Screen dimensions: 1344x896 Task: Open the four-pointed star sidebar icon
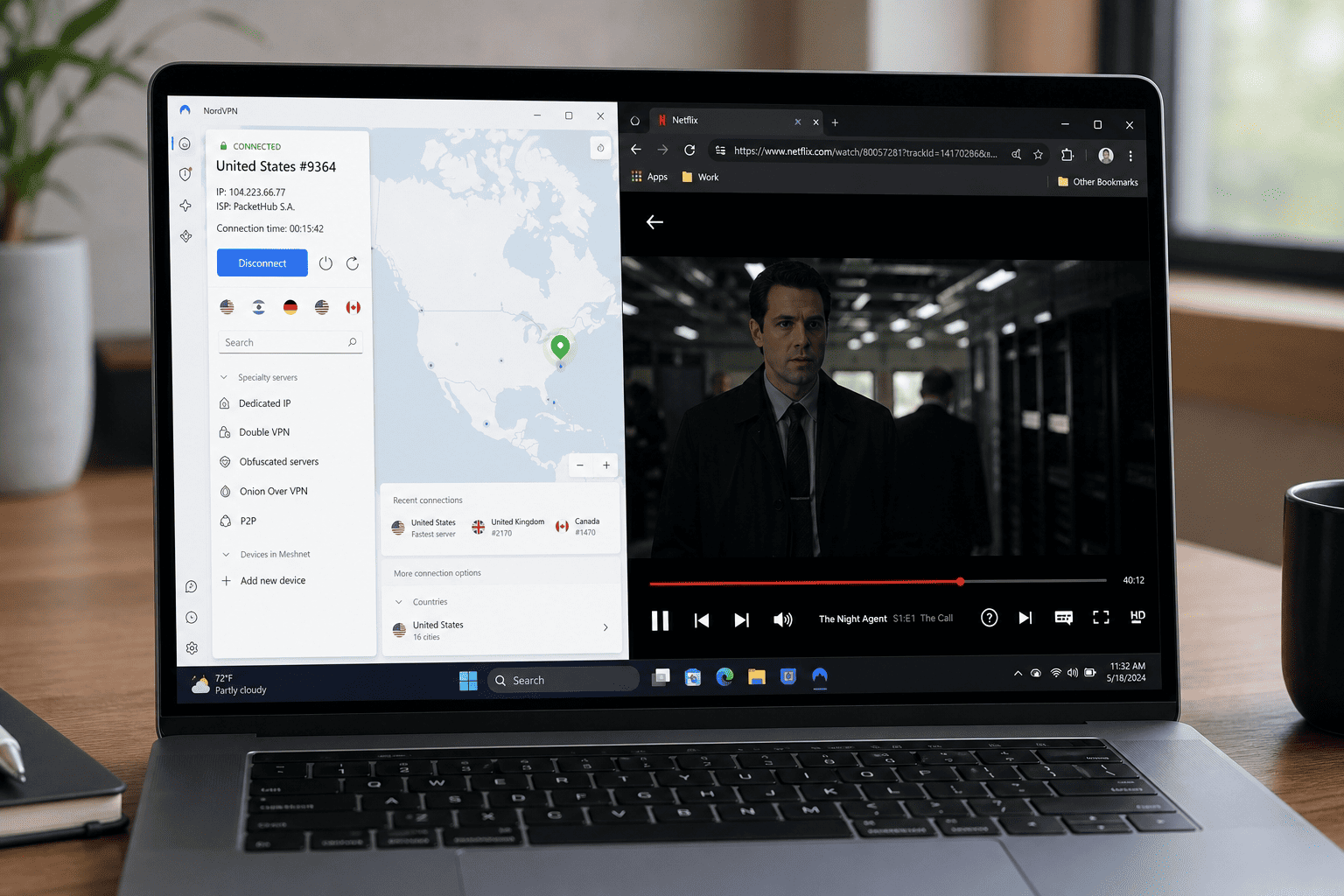185,206
